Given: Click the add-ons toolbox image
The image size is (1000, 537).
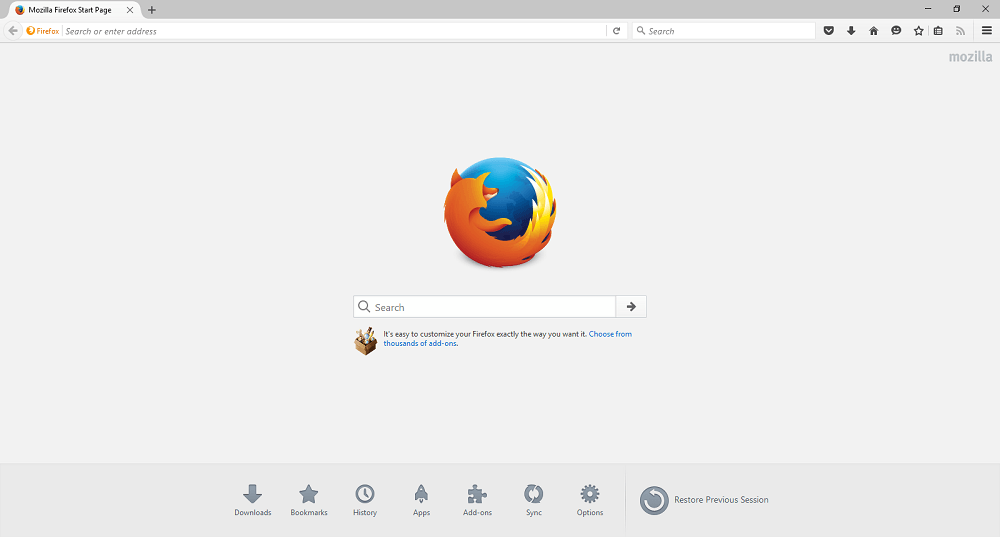Looking at the screenshot, I should pyautogui.click(x=365, y=341).
